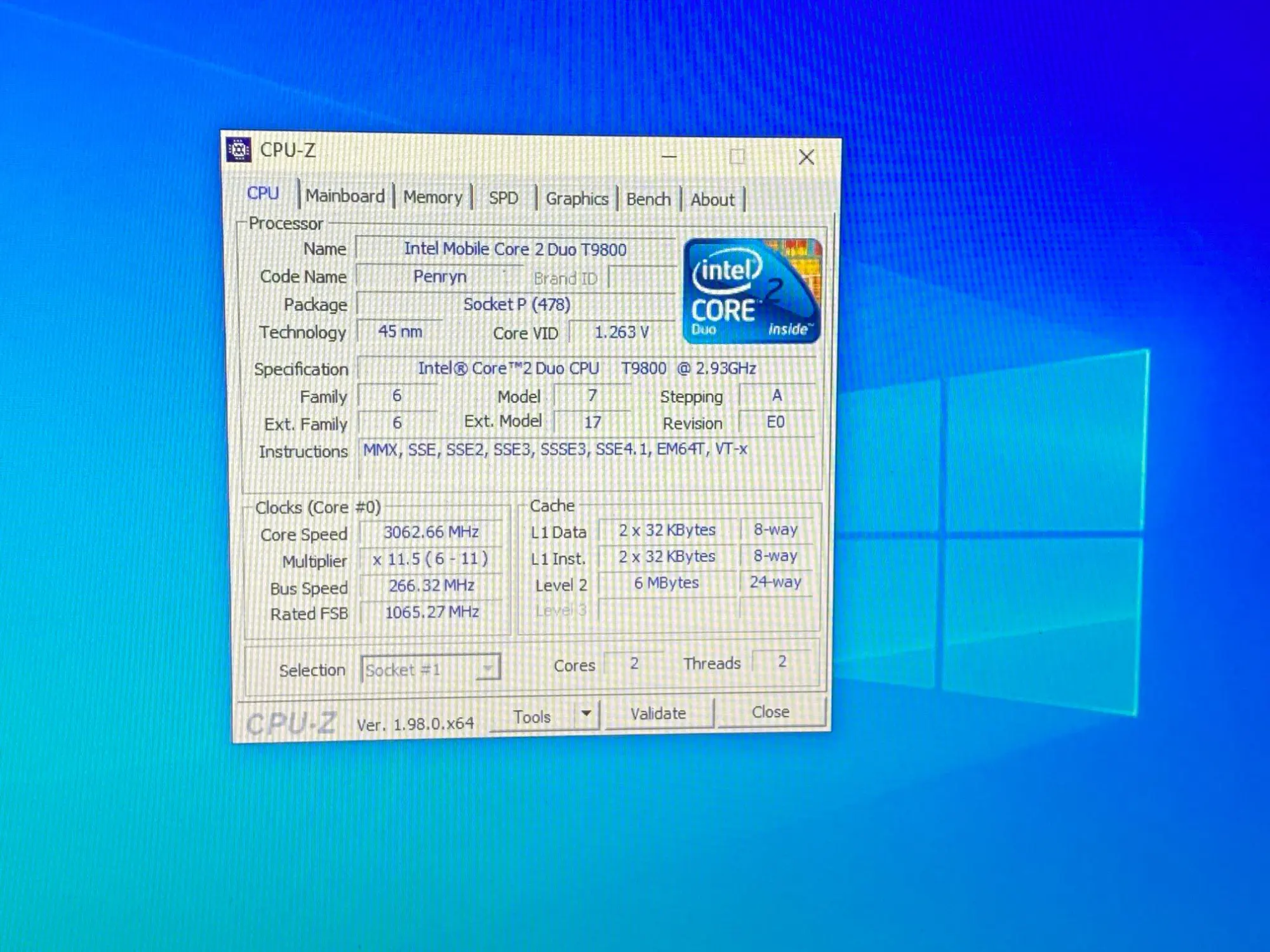The height and width of the screenshot is (952, 1270).
Task: Show the About tab
Action: pos(712,200)
